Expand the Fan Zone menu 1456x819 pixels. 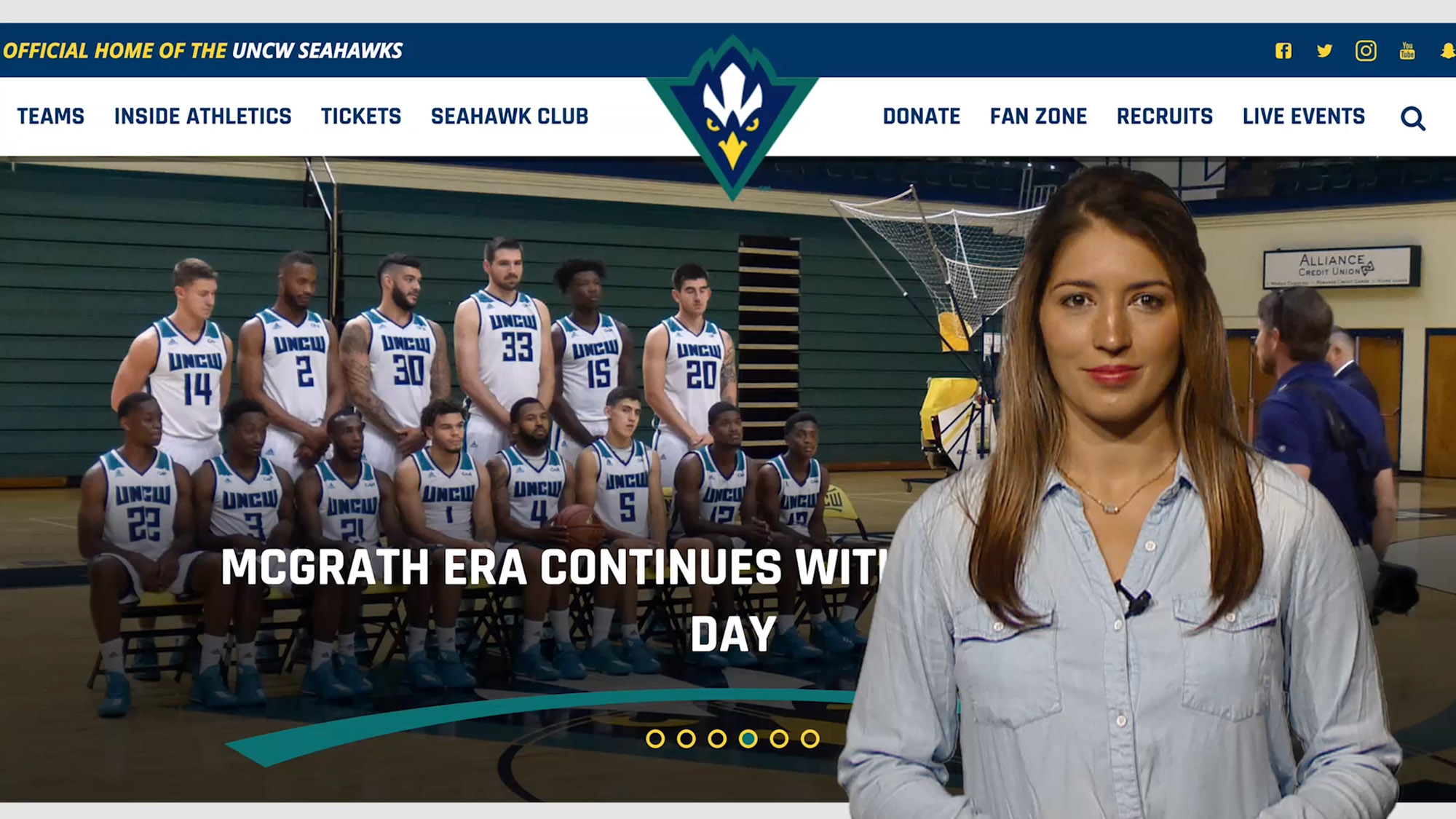[x=1038, y=116]
